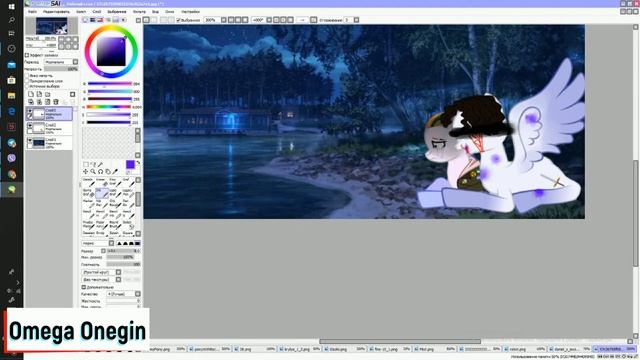Open Mail app from taskbar
This screenshot has height=360, width=640.
[x=11, y=64]
